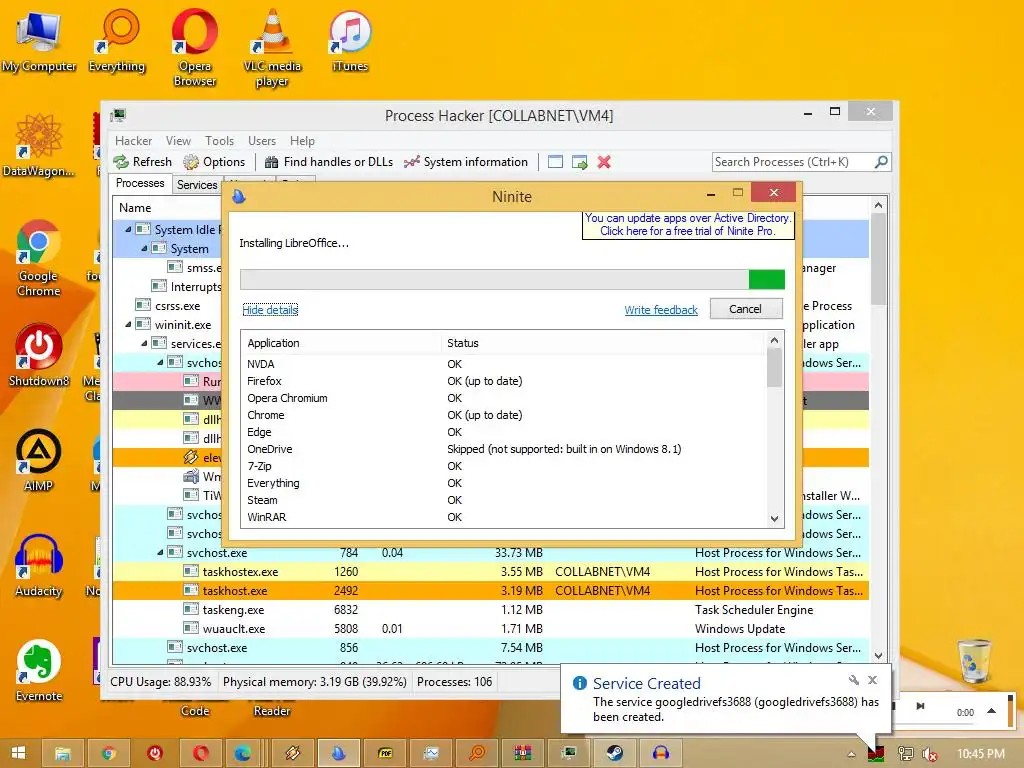This screenshot has height=768, width=1024.
Task: Select the taskeng.exe process row
Action: pyautogui.click(x=491, y=609)
